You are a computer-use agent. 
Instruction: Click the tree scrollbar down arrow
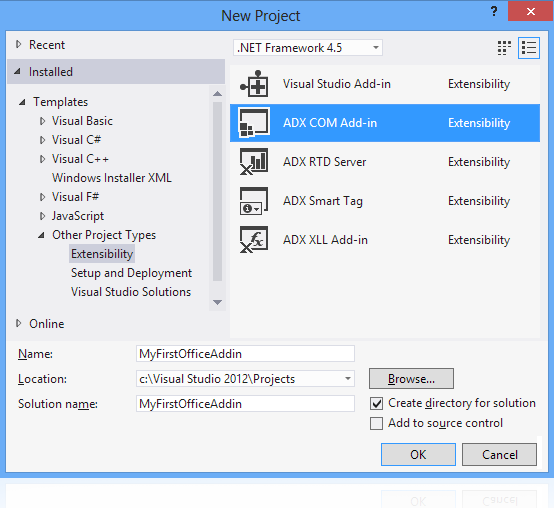click(218, 302)
